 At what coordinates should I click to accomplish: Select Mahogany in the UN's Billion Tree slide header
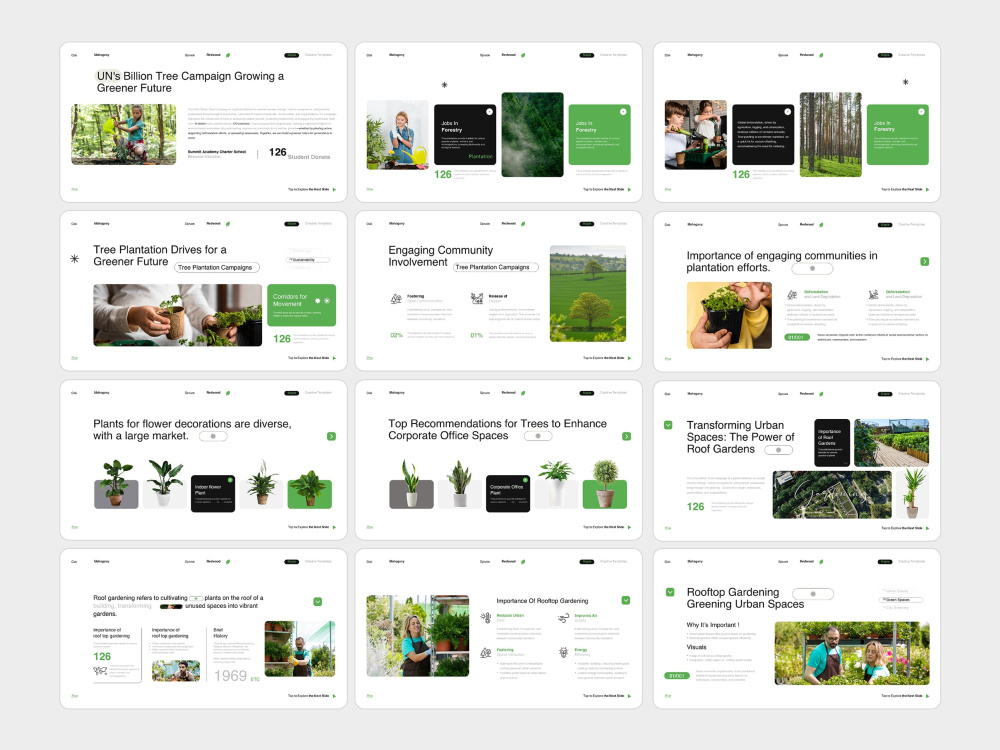[x=101, y=55]
